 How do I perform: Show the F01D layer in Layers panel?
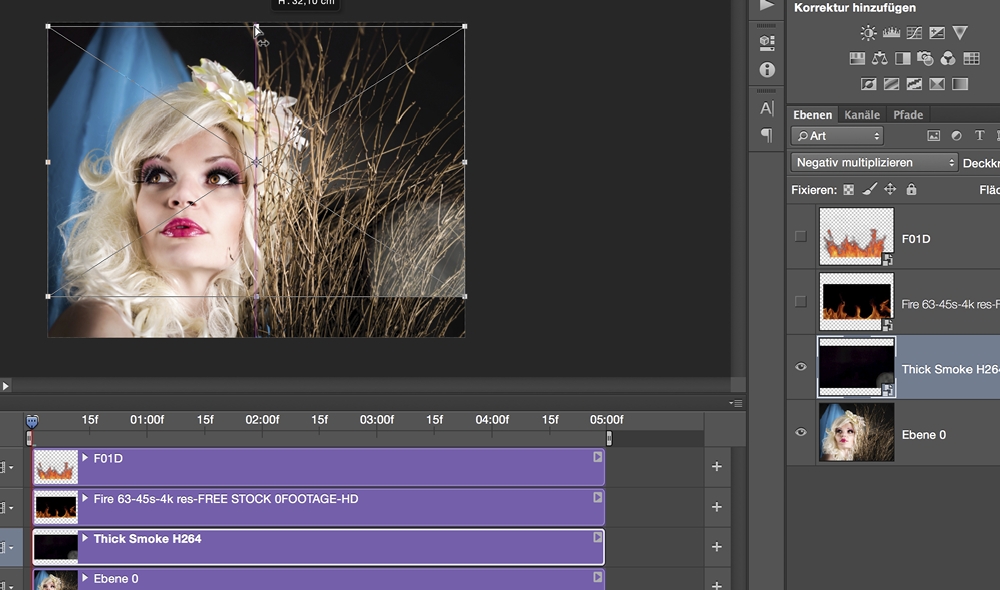pos(800,237)
